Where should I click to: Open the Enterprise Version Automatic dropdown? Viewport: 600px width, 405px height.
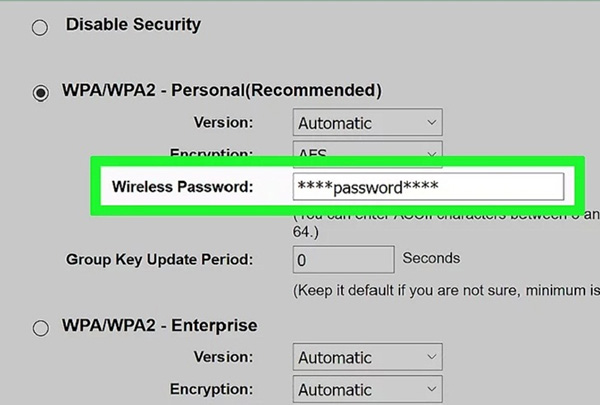click(x=369, y=357)
